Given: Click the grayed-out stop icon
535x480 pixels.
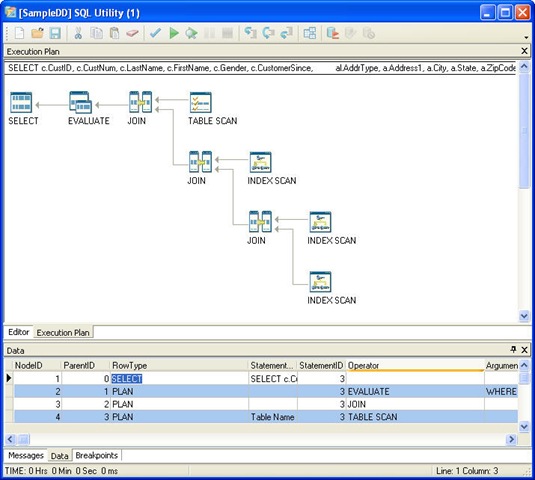Looking at the screenshot, I should pyautogui.click(x=227, y=33).
